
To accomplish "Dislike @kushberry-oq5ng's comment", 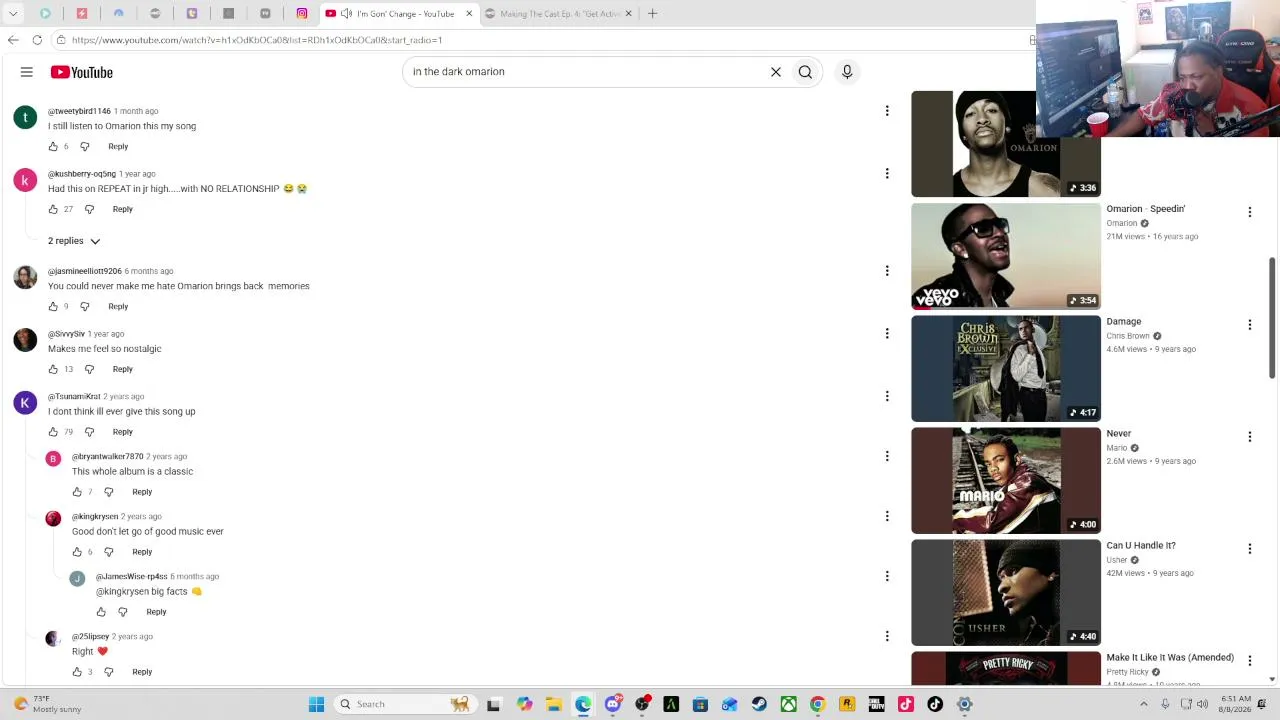I will coord(89,209).
